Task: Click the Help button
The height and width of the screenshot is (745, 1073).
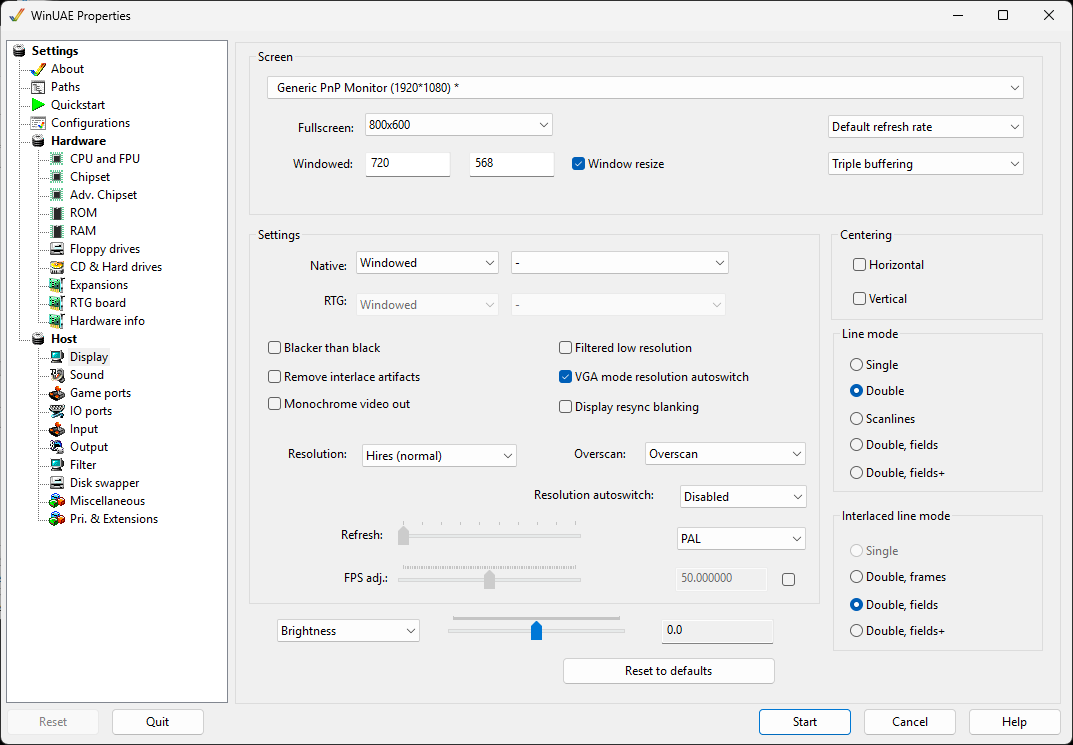Action: tap(1015, 722)
